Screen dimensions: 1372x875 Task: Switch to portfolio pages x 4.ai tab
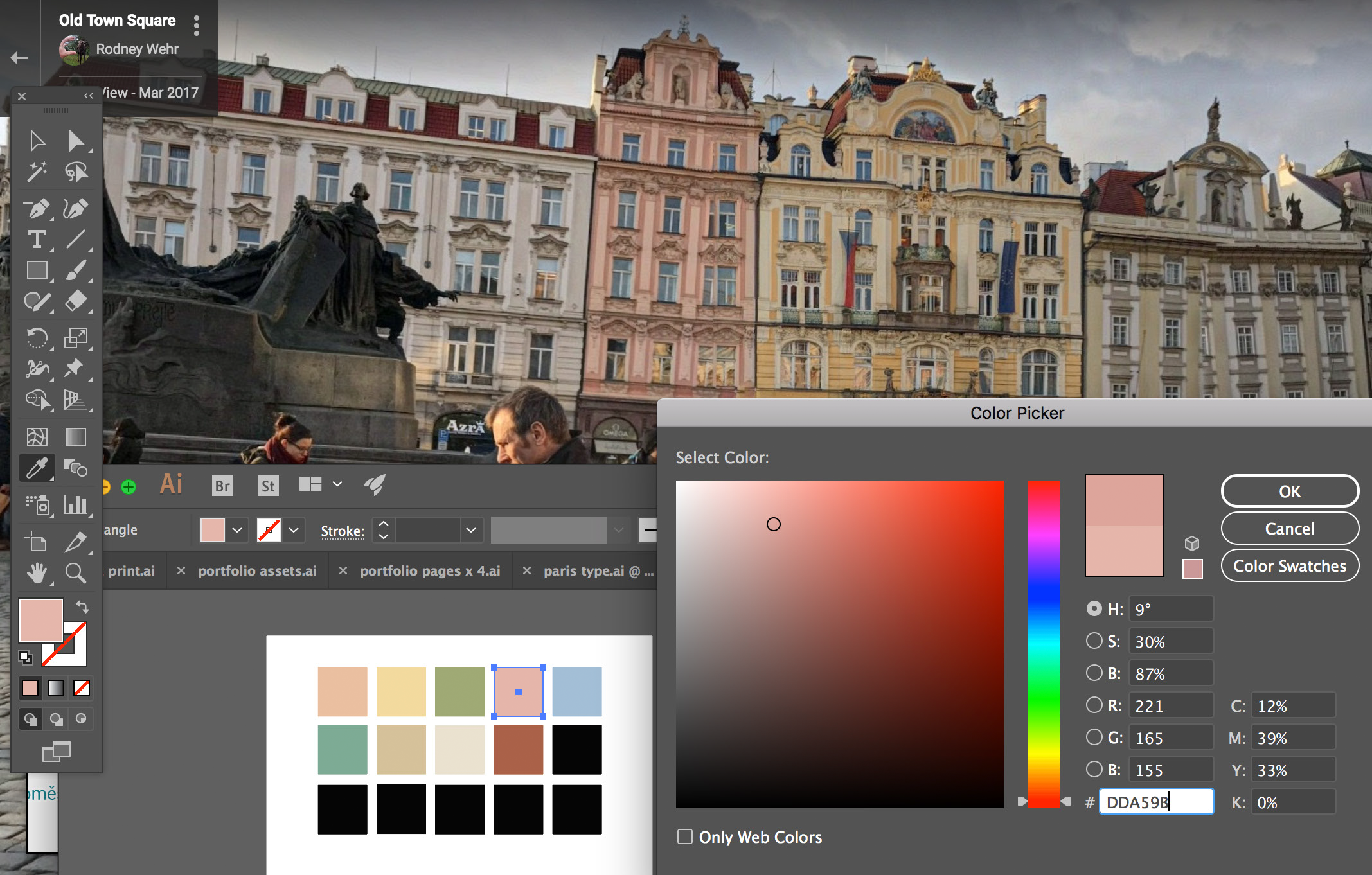pos(429,571)
